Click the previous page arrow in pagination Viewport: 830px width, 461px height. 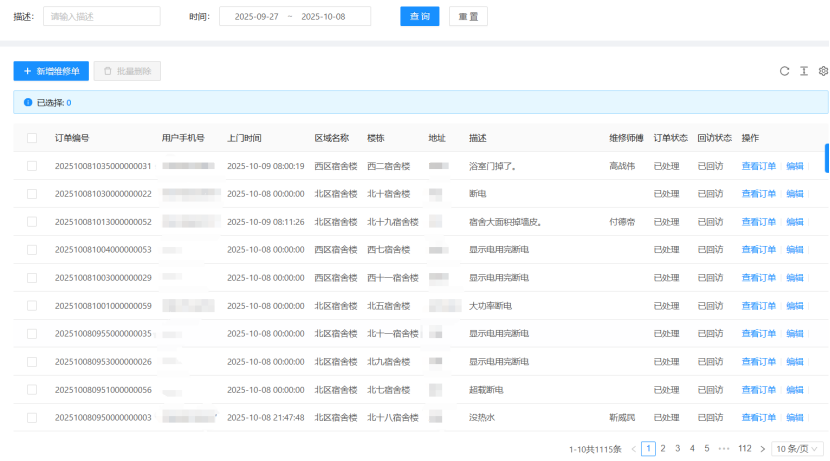[633, 449]
